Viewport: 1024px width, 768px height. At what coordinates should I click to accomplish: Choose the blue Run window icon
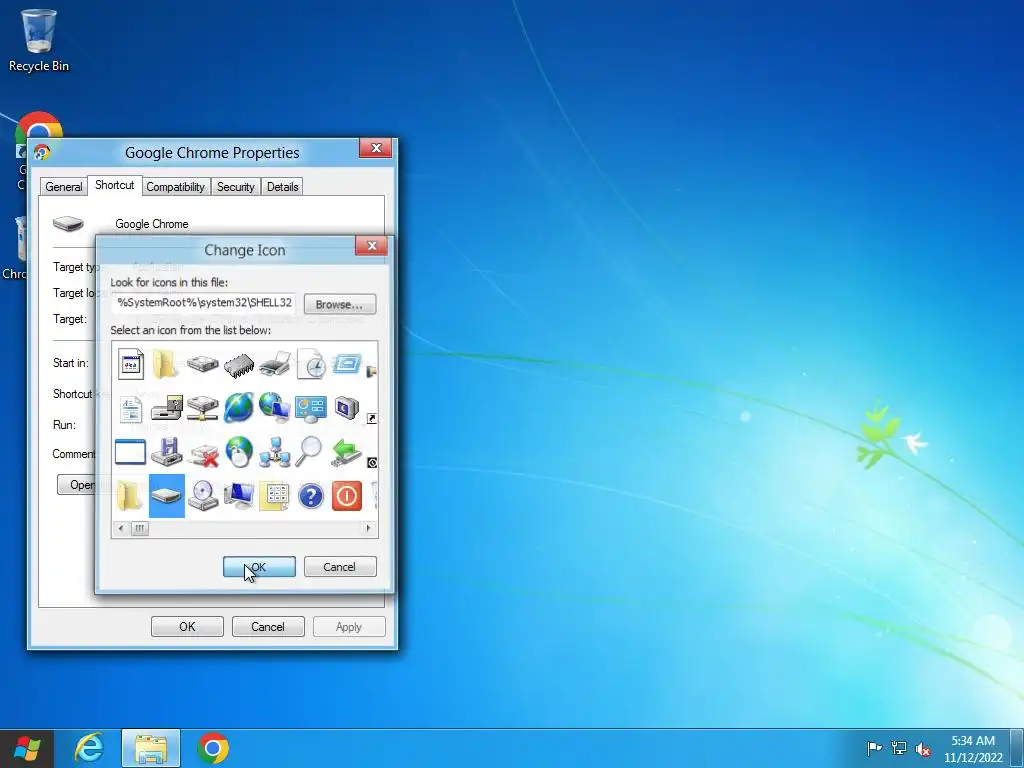pyautogui.click(x=346, y=363)
